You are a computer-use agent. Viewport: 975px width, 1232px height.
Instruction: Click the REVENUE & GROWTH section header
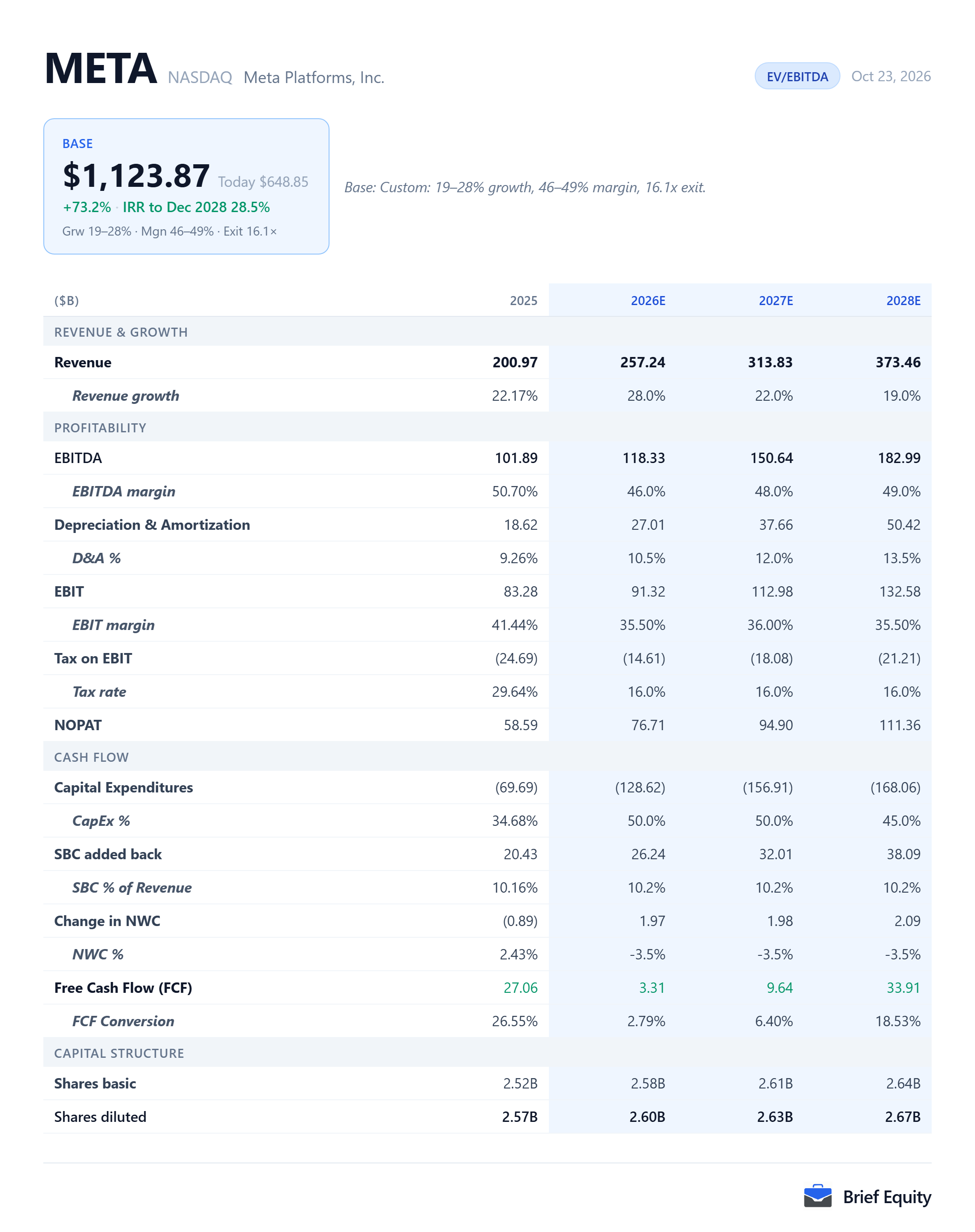coord(121,332)
